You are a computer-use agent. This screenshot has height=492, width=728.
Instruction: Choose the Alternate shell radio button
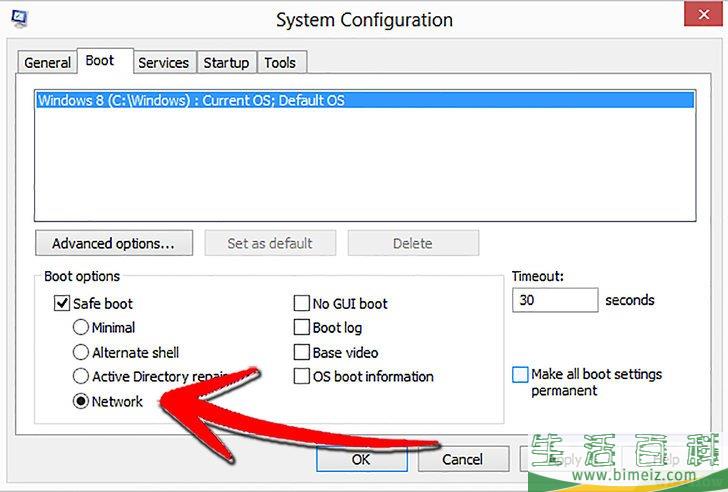click(x=81, y=352)
